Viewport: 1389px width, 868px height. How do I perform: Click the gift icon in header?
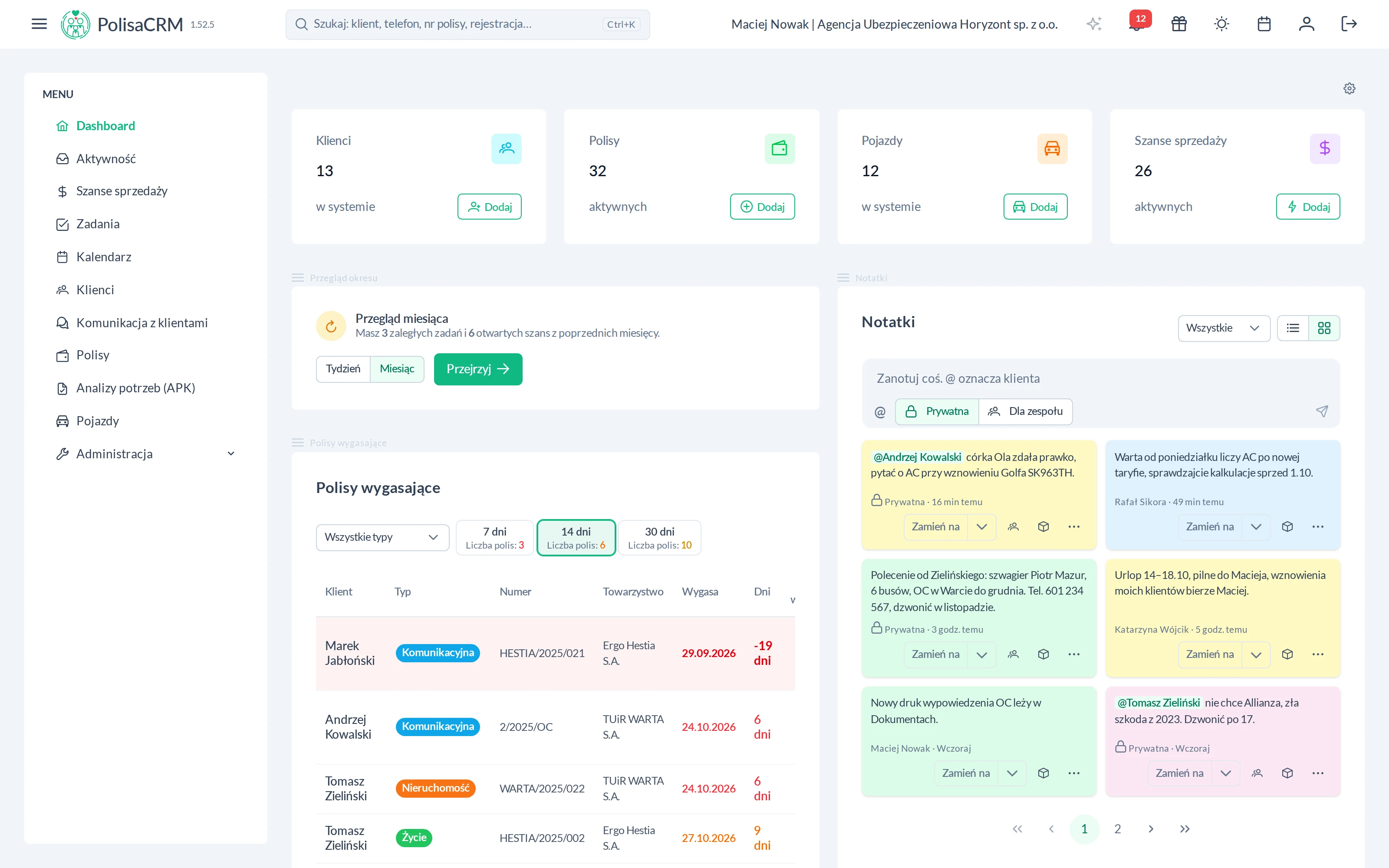[1179, 23]
